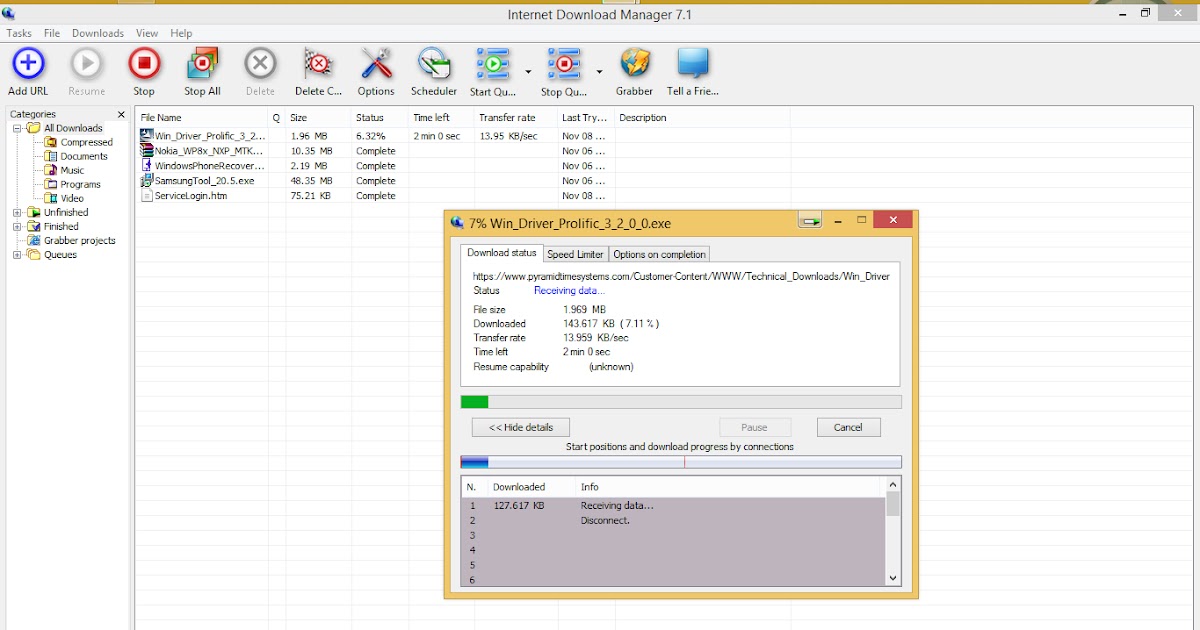The image size is (1200, 630).
Task: Click the Pause button in download dialog
Action: pyautogui.click(x=755, y=427)
